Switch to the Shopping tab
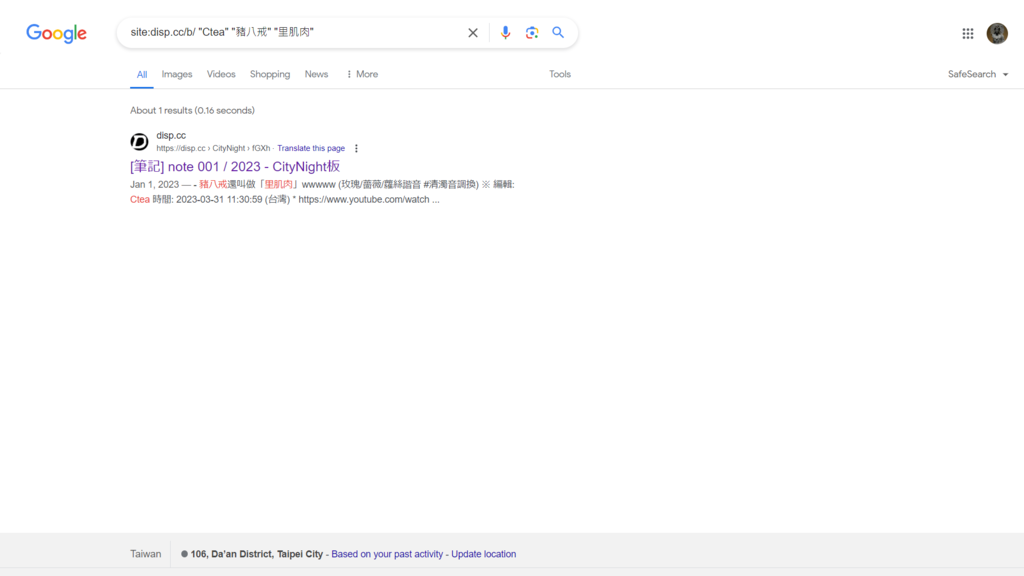 tap(270, 74)
